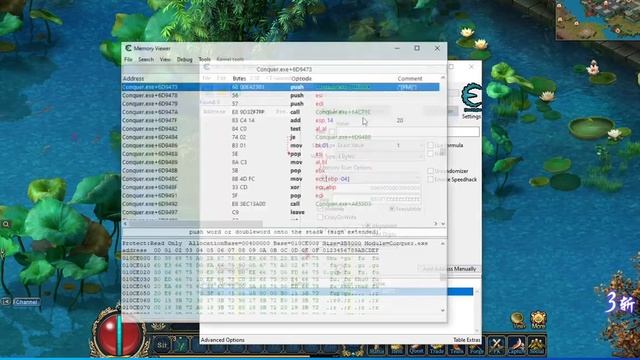Open the Social icon in the game bar
Image resolution: width=640 pixels, height=360 pixels.
536,345
